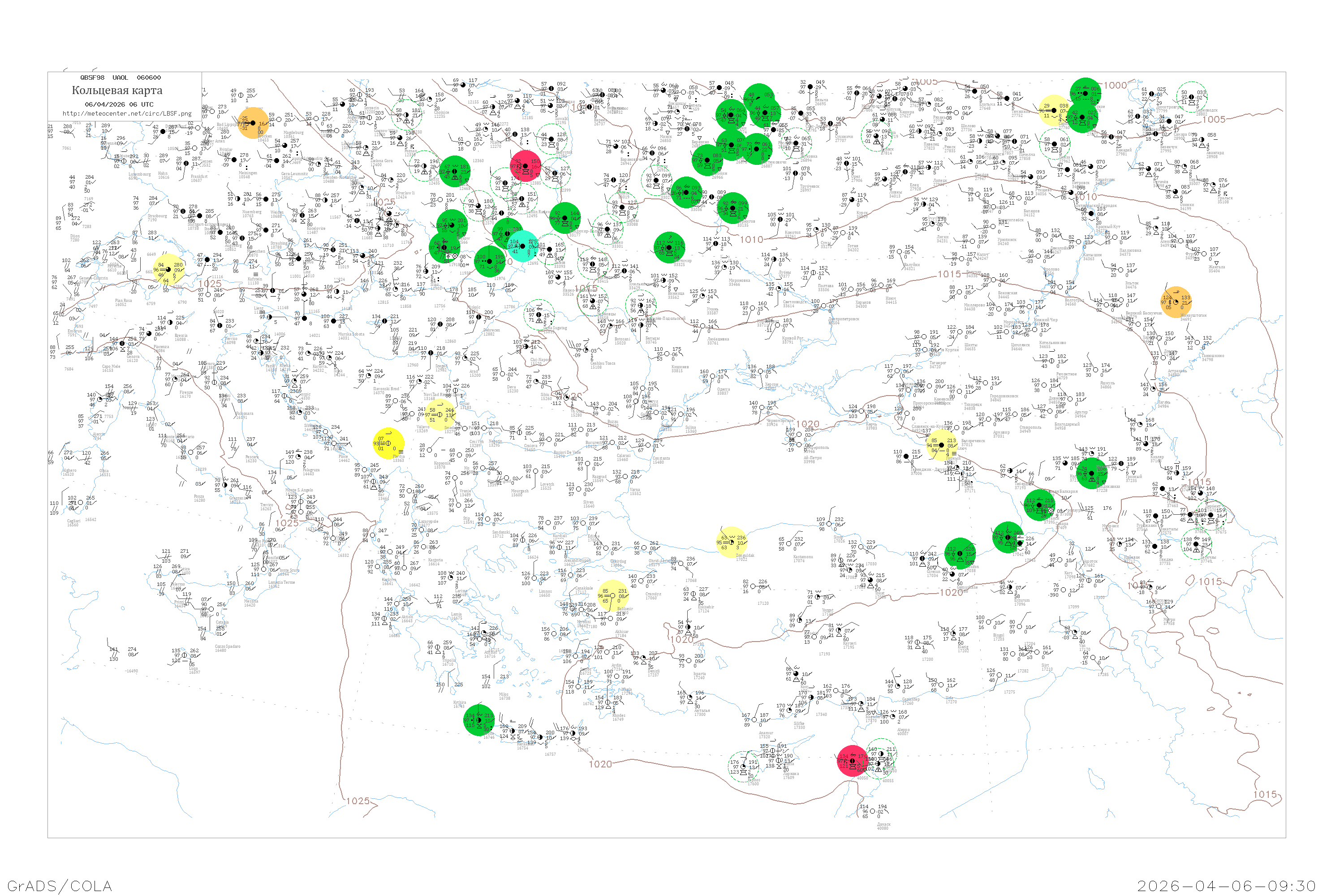
Task: Click the GrADS/COLA credit text
Action: pyautogui.click(x=60, y=886)
